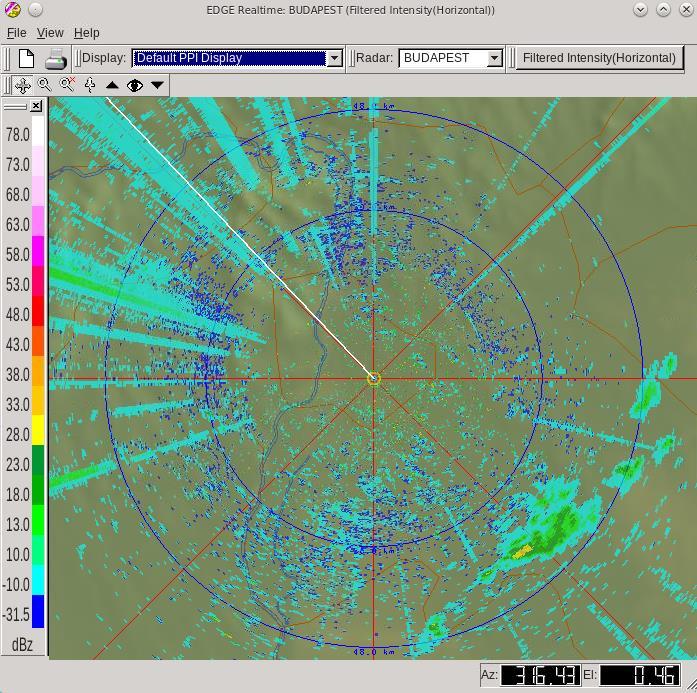Click the title bar roll-up arrow button
The height and width of the screenshot is (693, 697).
[663, 9]
